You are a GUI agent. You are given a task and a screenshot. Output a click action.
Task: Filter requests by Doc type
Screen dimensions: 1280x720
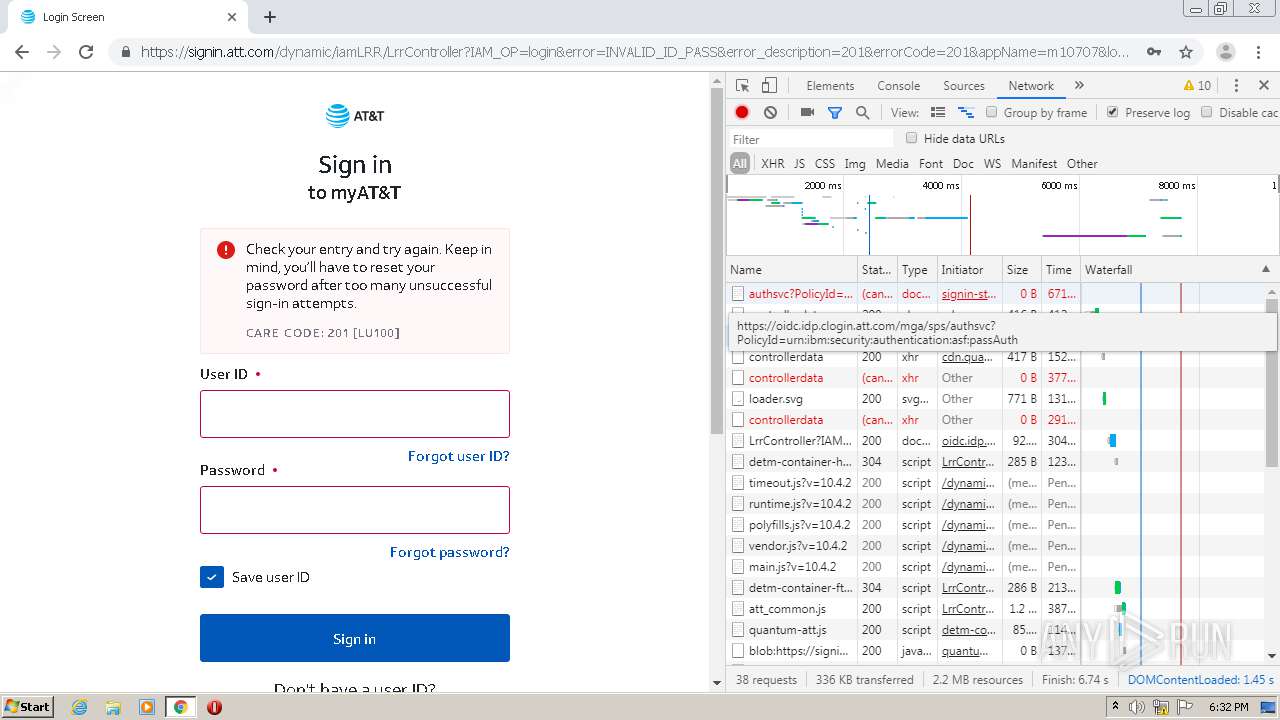point(963,164)
